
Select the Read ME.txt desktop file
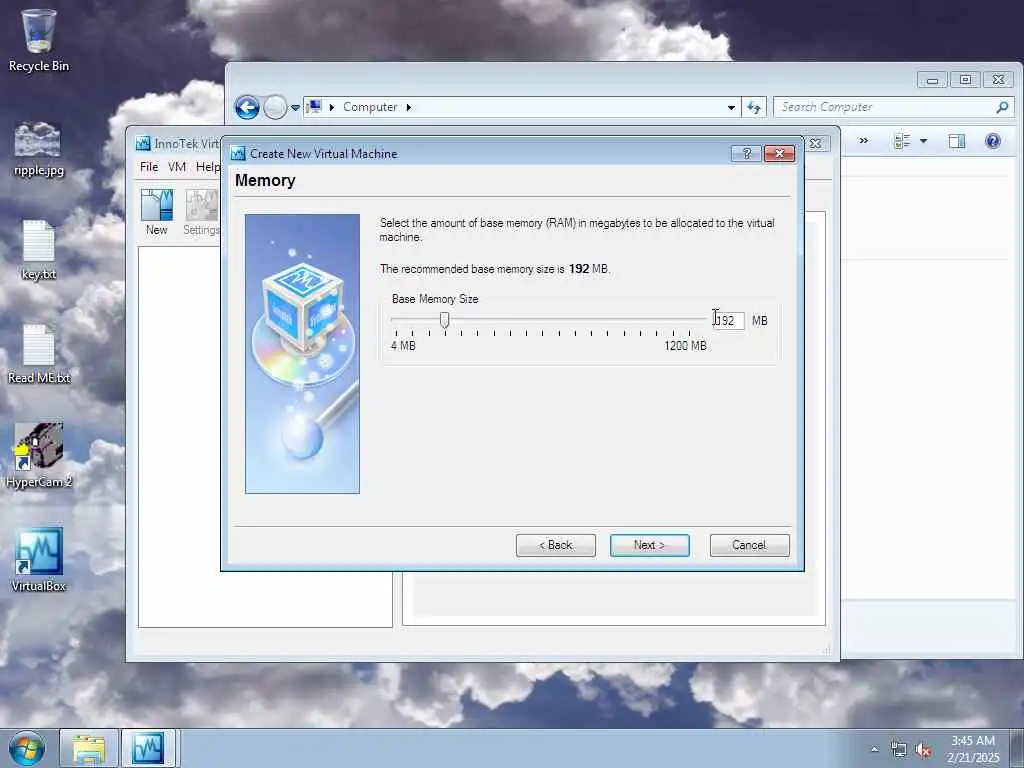pyautogui.click(x=39, y=355)
